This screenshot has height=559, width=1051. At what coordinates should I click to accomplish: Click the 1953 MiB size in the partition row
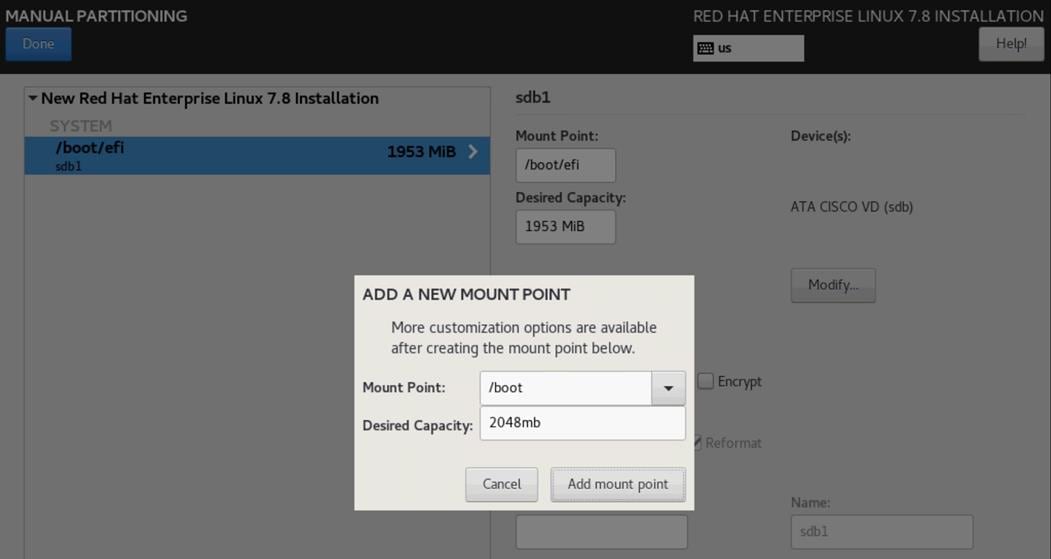click(421, 152)
